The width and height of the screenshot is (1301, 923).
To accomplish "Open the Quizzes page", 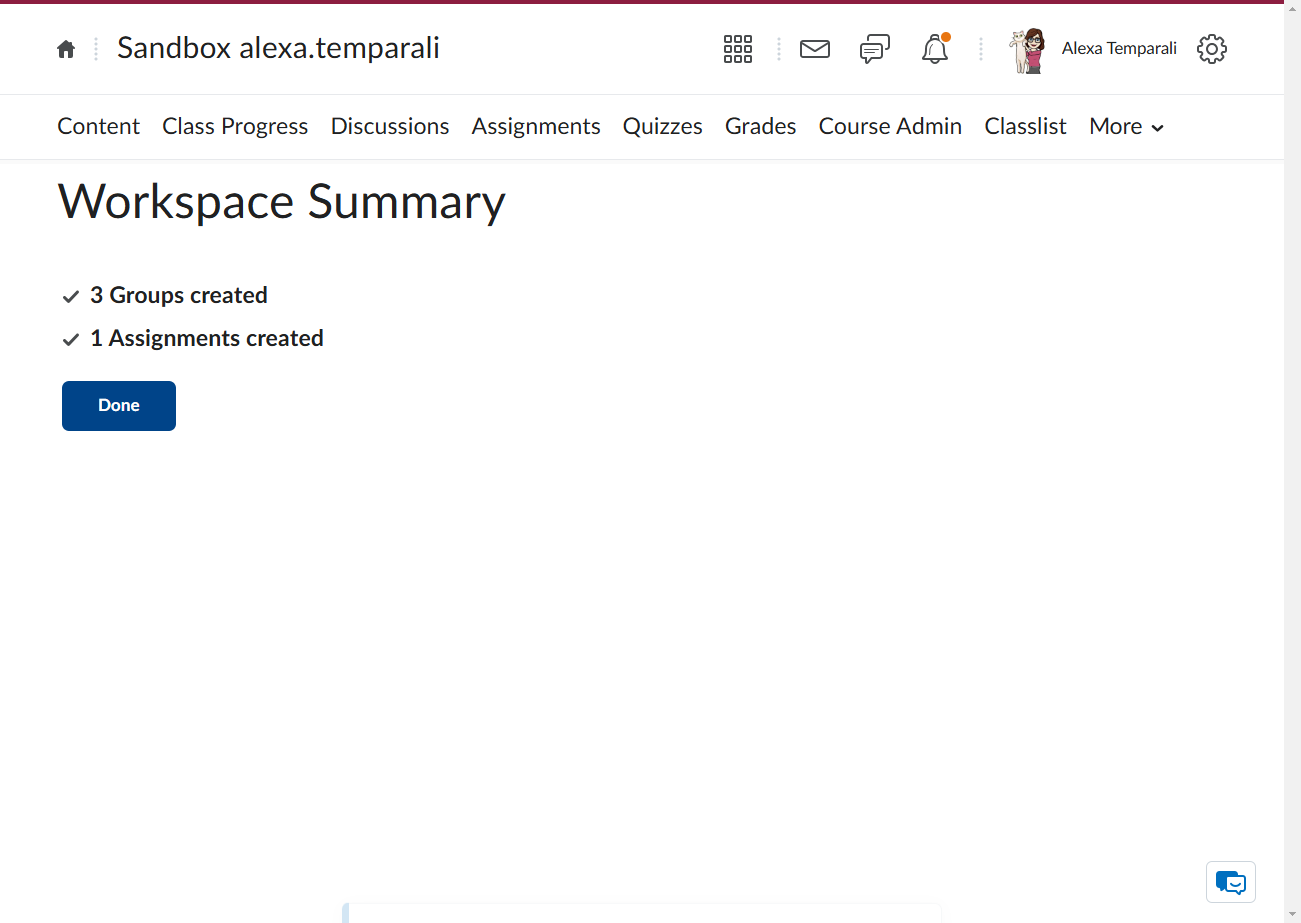I will (663, 127).
